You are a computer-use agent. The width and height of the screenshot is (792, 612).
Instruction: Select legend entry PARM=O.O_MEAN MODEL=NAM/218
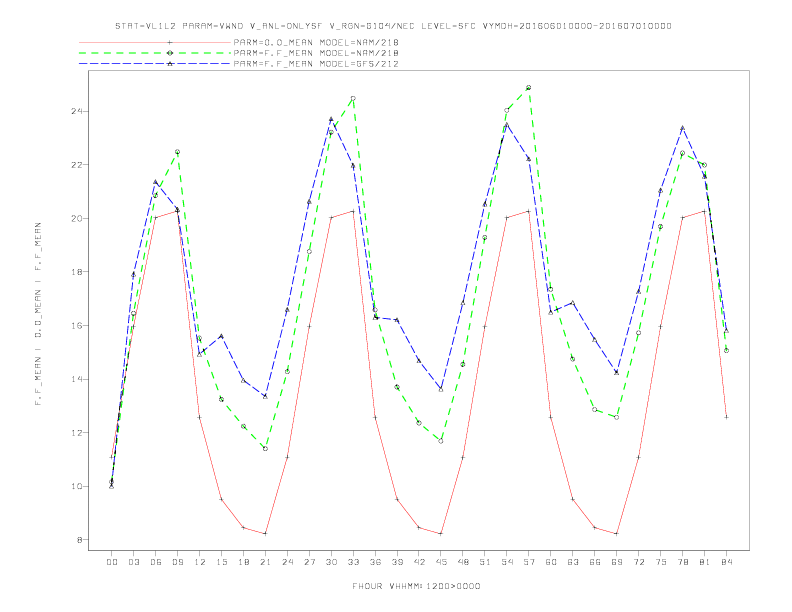coord(316,42)
